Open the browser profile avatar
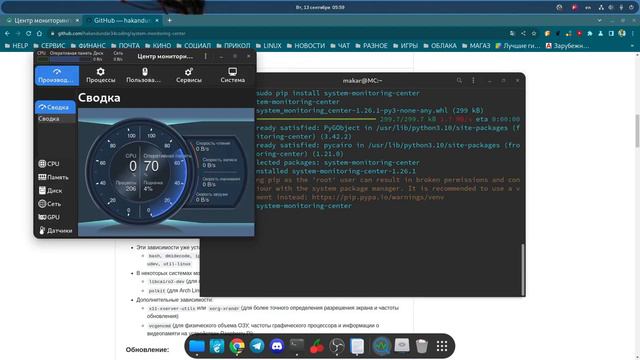The width and height of the screenshot is (640, 360). [622, 33]
